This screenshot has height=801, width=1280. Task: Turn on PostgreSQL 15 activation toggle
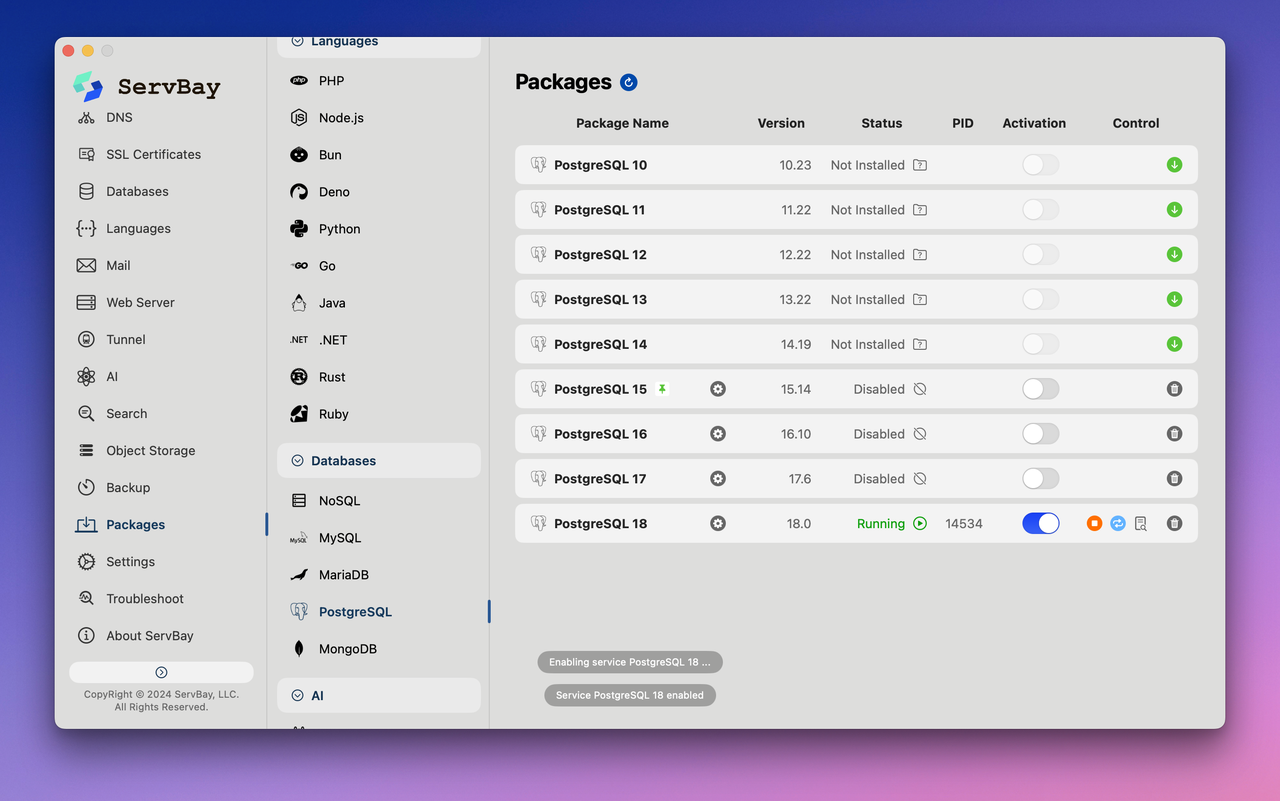1040,389
